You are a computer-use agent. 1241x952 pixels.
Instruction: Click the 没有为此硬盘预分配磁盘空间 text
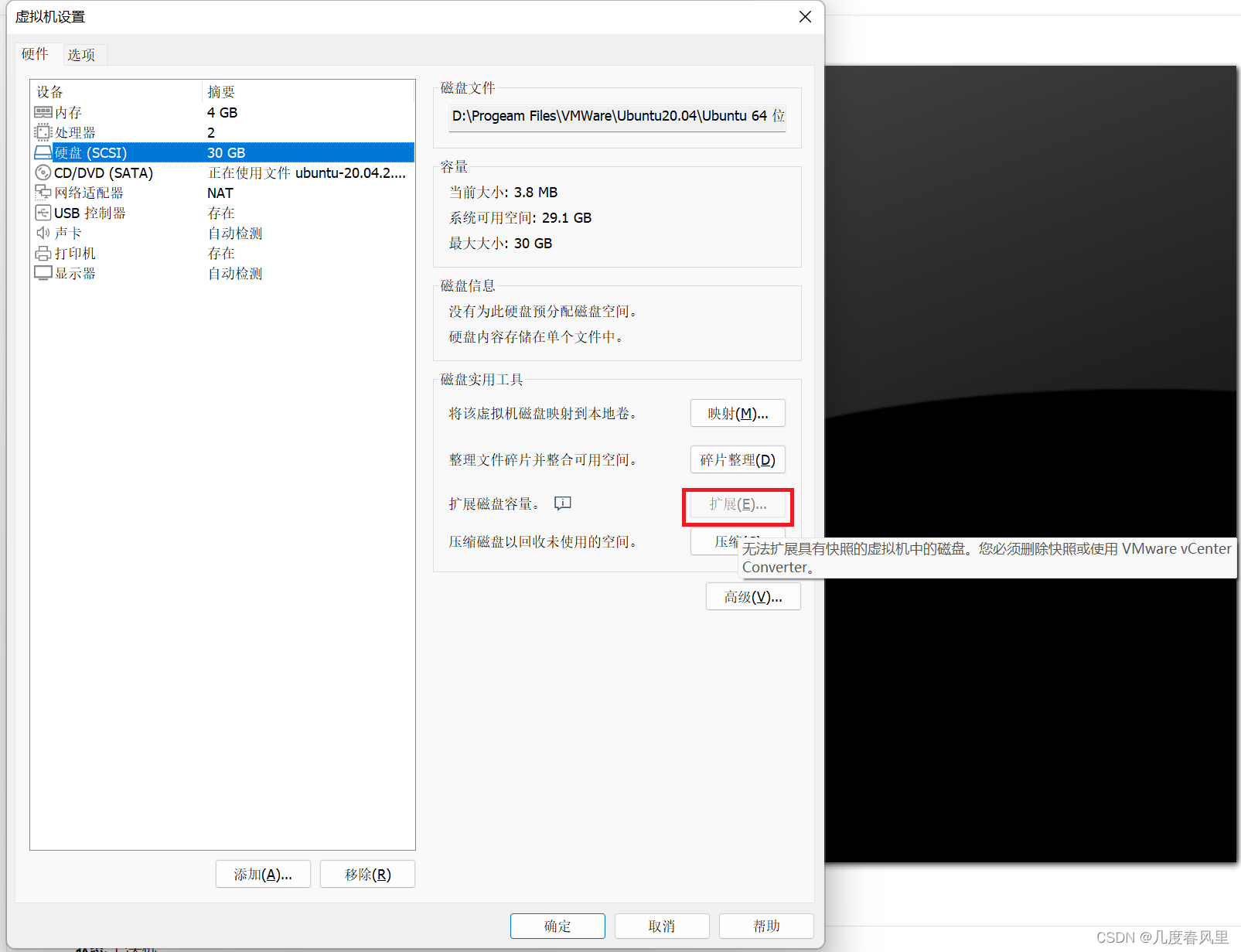543,312
